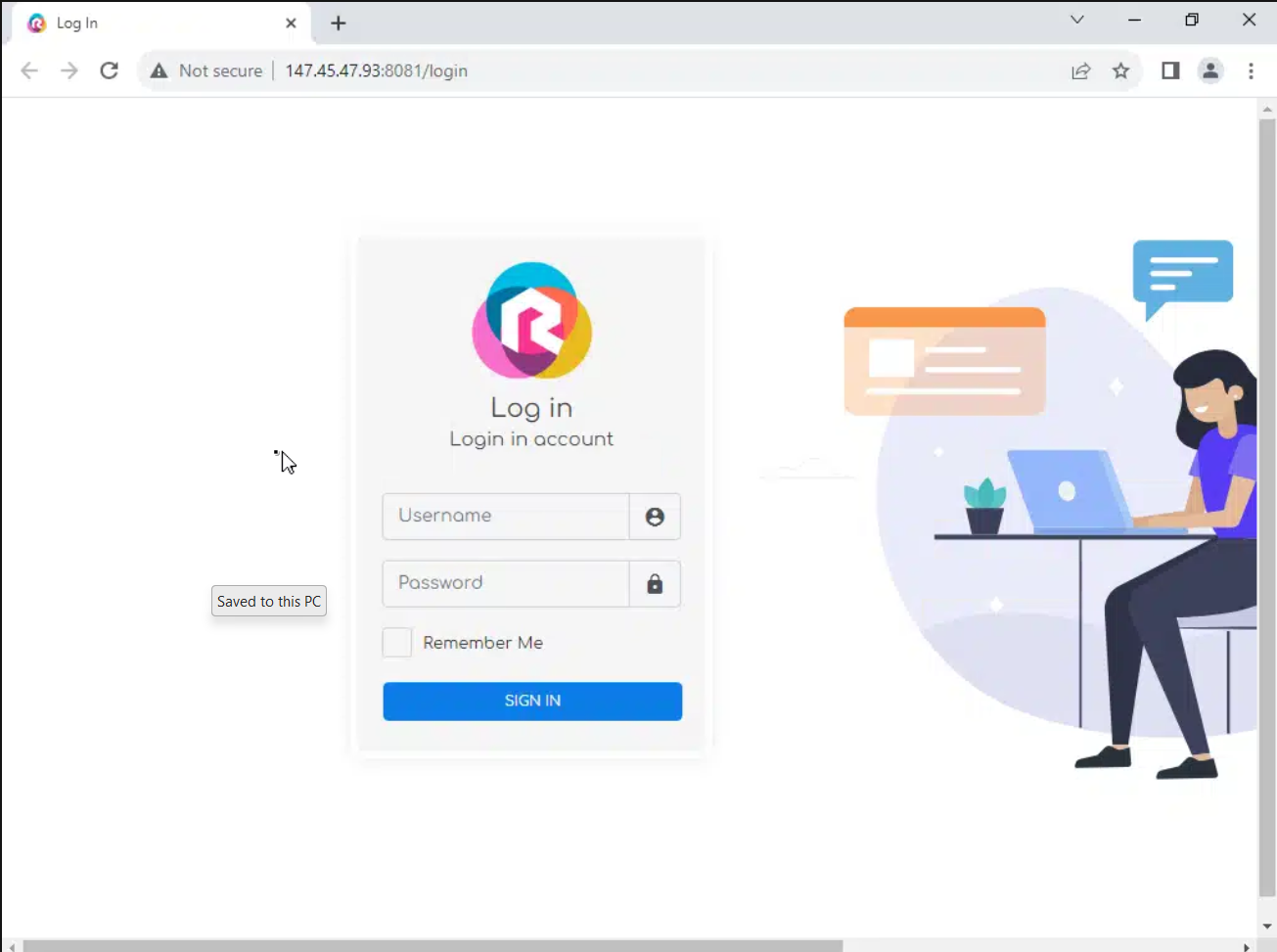Click the vertical scrollbar thumb

click(1267, 509)
